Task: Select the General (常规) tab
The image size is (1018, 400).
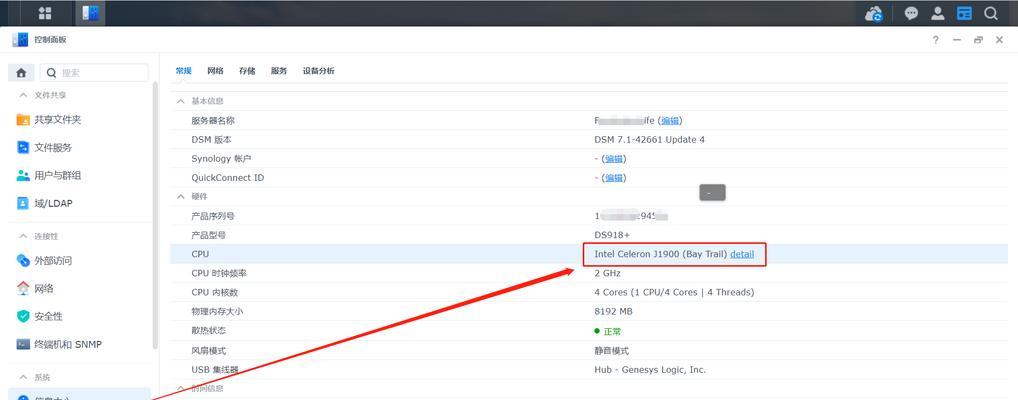Action: click(x=184, y=71)
